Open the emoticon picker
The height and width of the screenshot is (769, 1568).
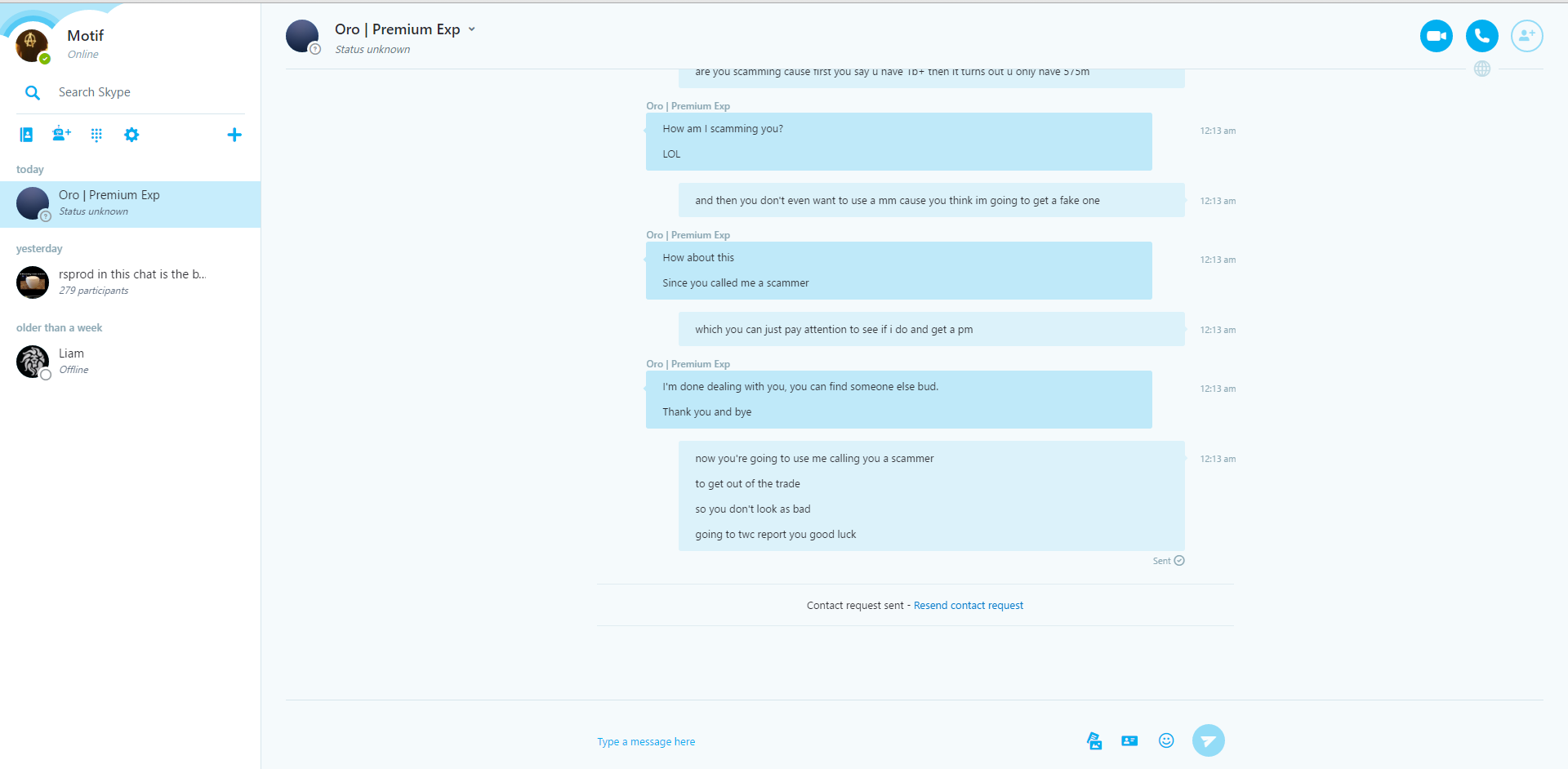tap(1166, 740)
